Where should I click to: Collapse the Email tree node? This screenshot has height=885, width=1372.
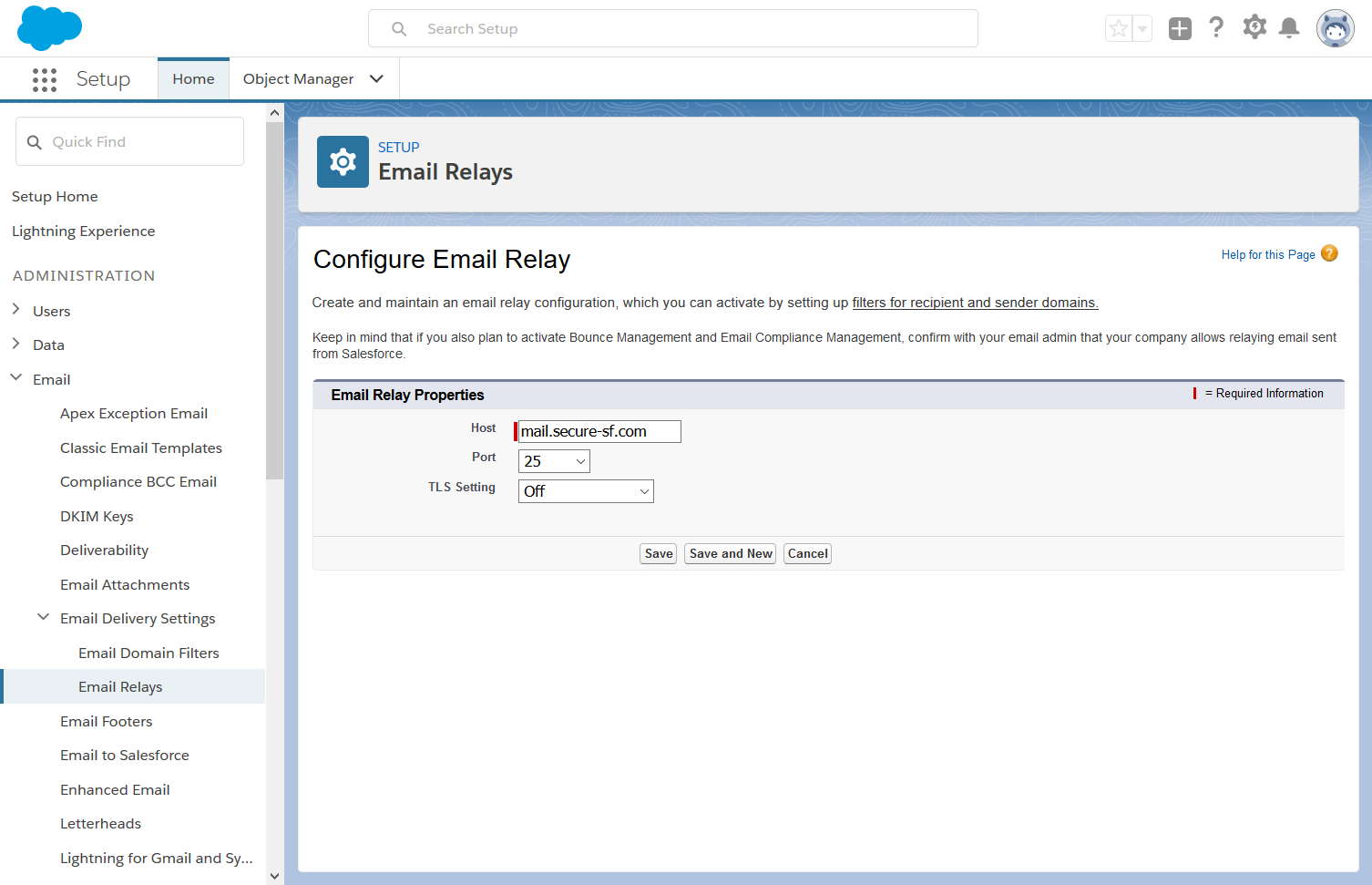15,377
